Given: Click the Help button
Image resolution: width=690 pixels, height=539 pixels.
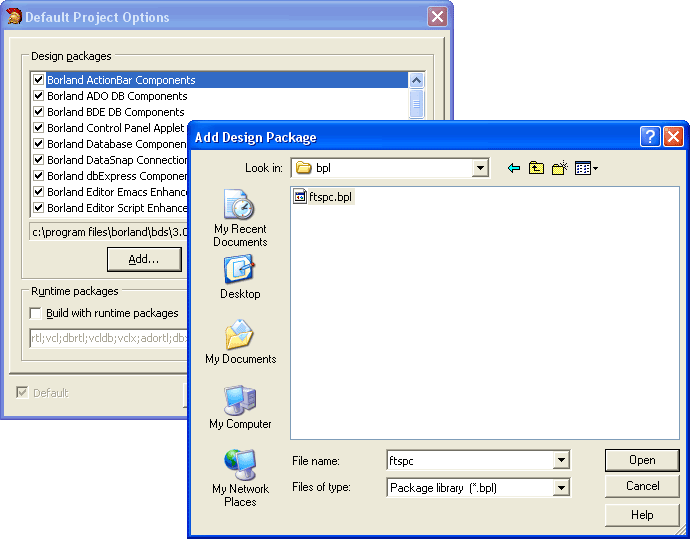Looking at the screenshot, I should coord(642,515).
